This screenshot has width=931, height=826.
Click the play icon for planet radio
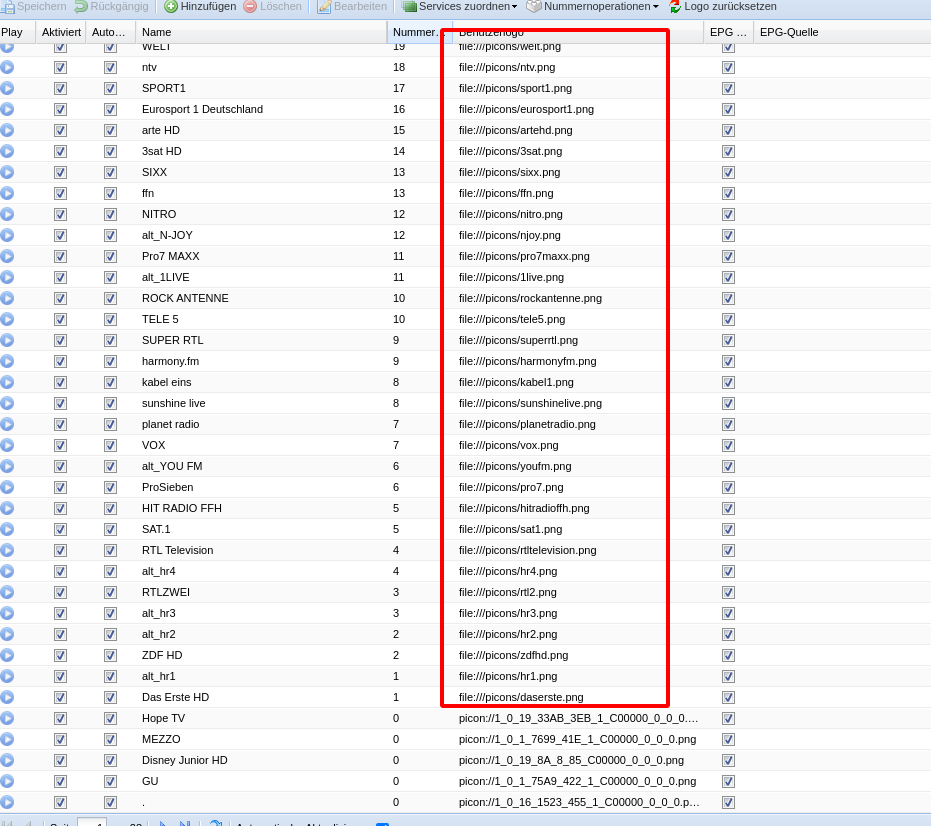click(x=7, y=424)
